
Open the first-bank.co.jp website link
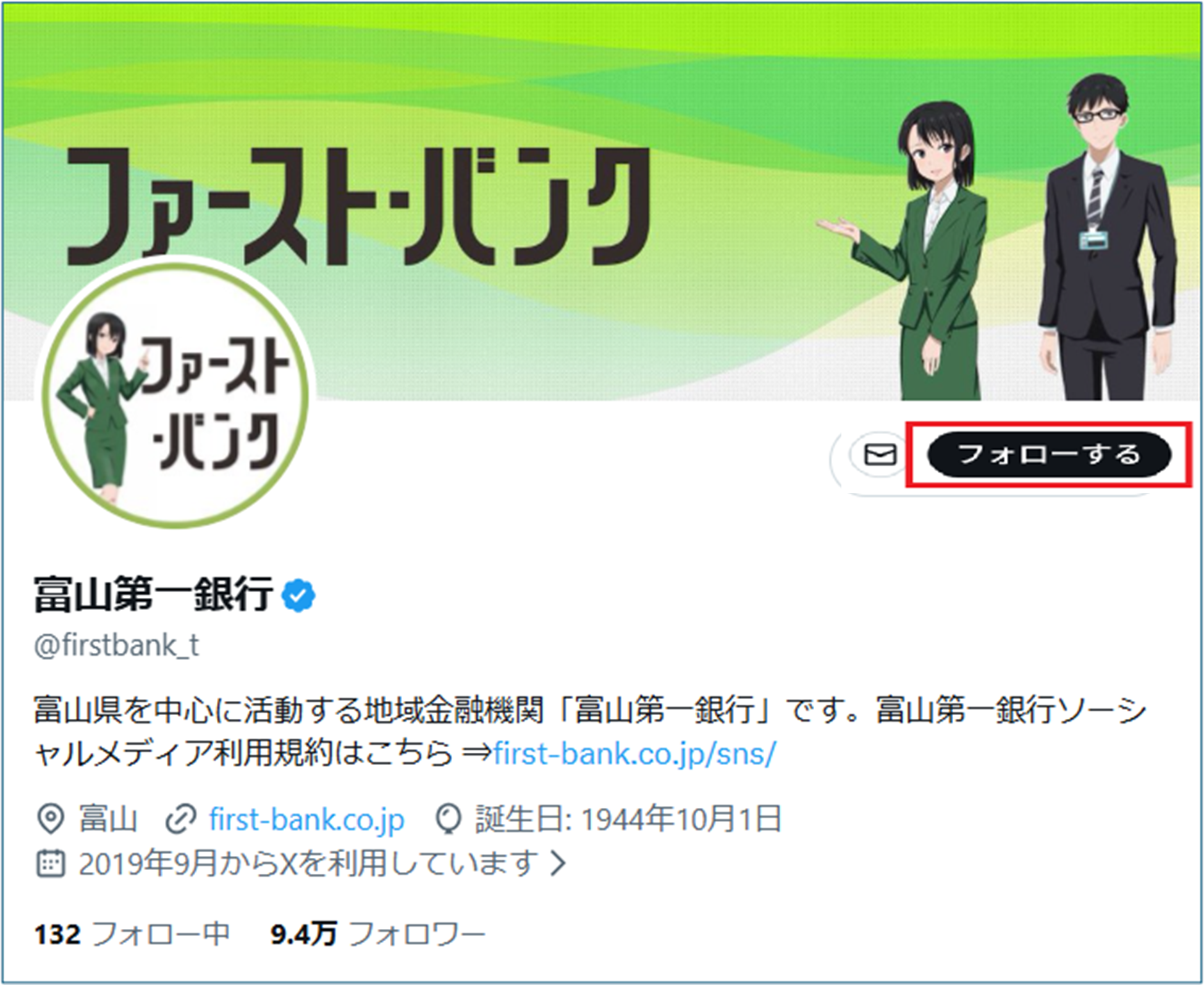[x=307, y=819]
